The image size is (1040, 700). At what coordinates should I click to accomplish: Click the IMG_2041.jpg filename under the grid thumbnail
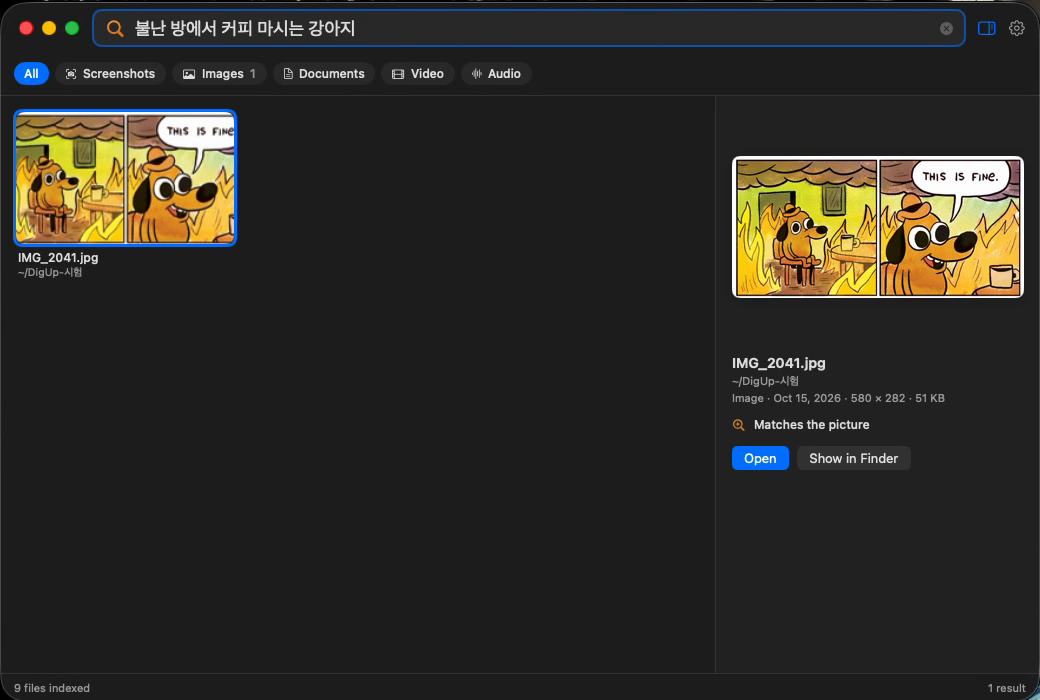click(58, 257)
